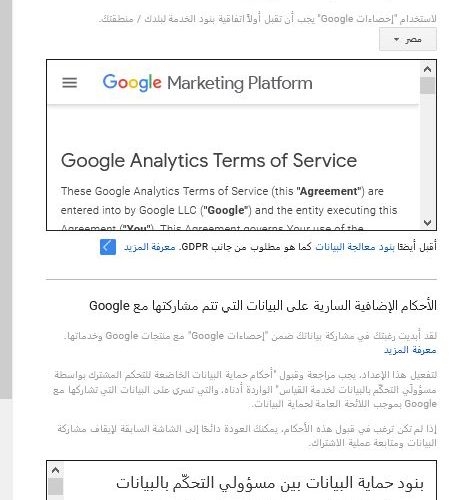Click the paragraph starting with لتفعيل هذا الإعداد
The image size is (462, 500).
[245, 389]
